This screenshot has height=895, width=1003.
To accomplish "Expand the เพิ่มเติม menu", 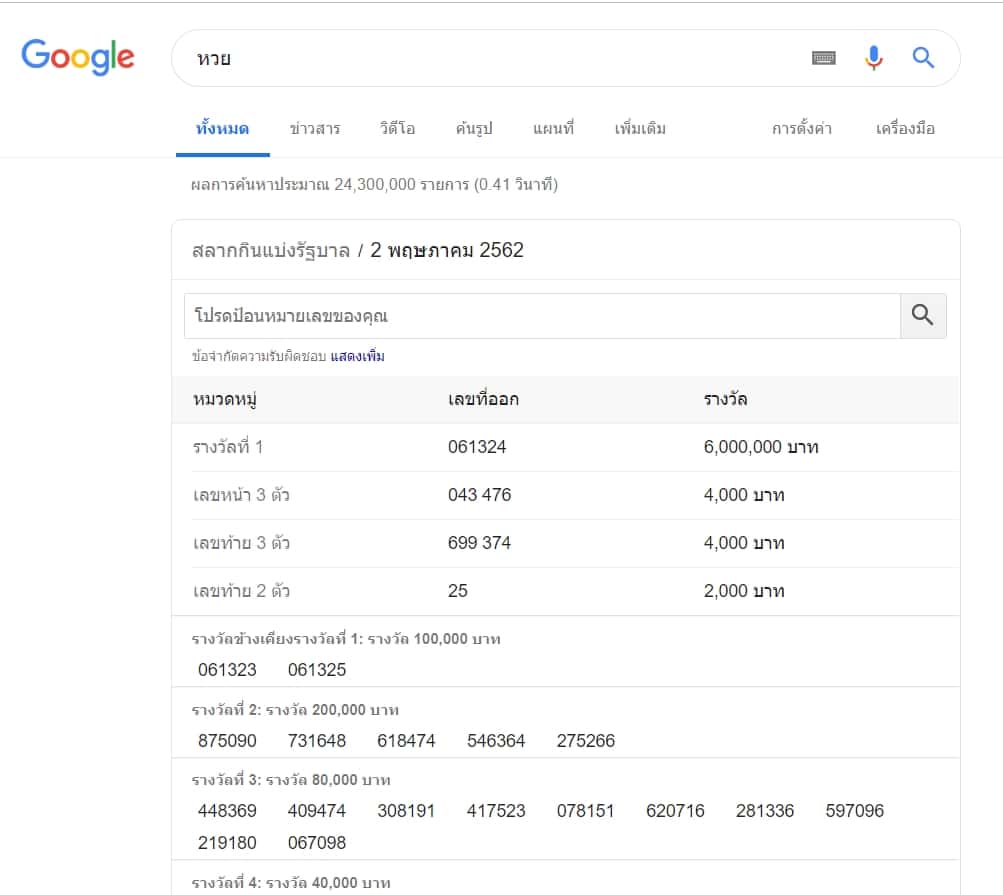I will [x=640, y=129].
